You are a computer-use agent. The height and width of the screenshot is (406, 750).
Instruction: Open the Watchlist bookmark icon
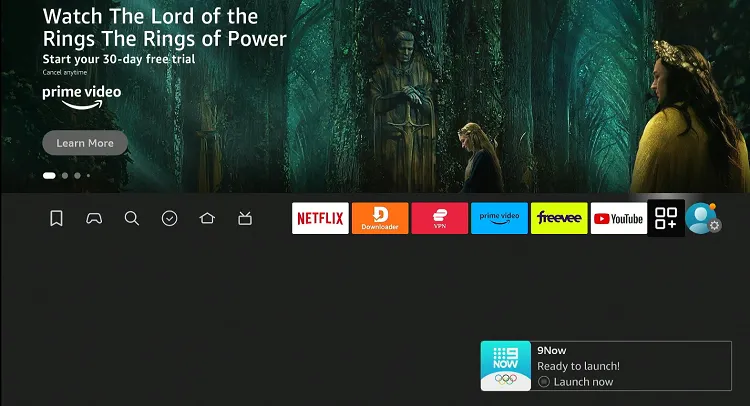(56, 219)
